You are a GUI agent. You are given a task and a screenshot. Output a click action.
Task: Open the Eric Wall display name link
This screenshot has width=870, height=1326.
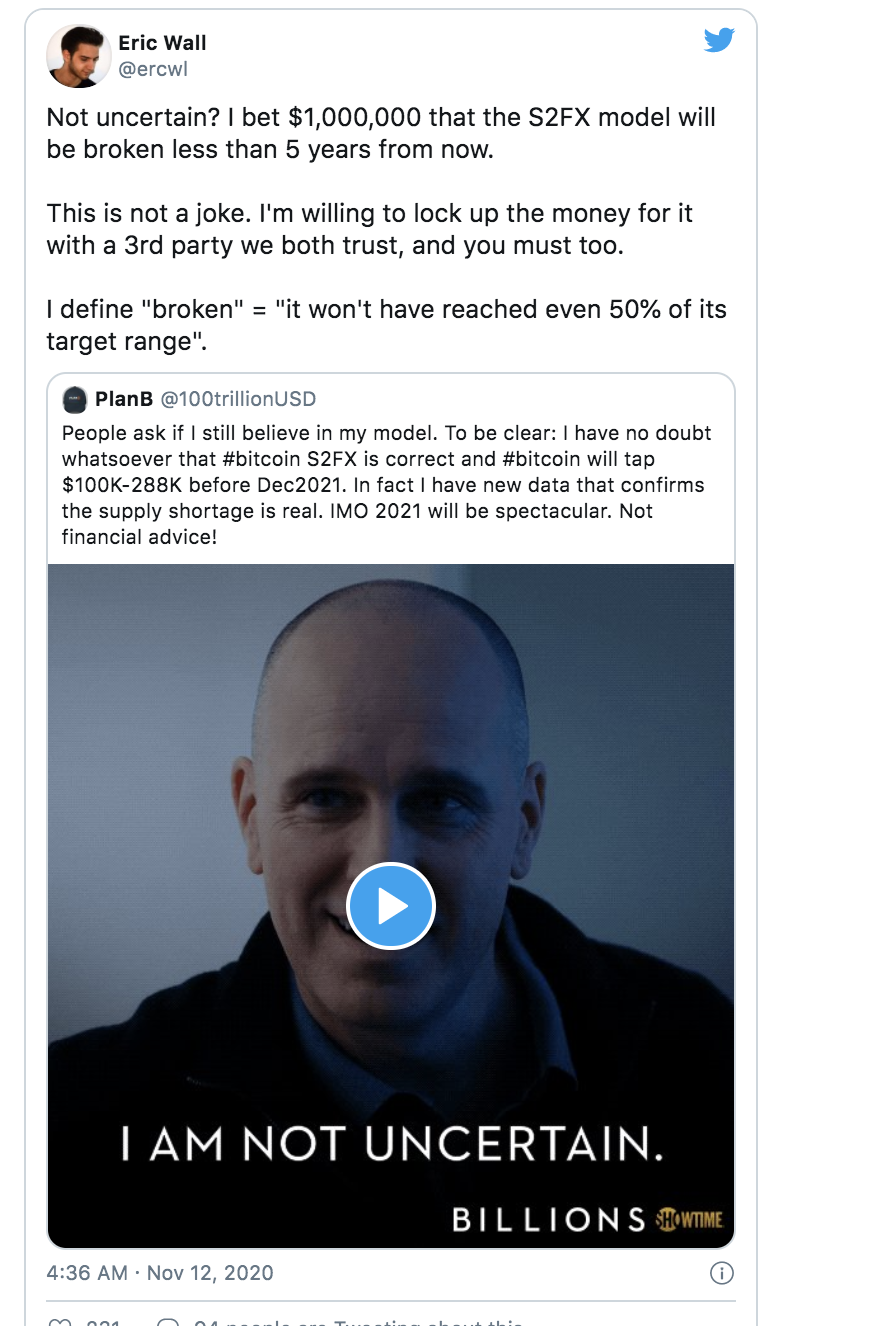point(162,43)
